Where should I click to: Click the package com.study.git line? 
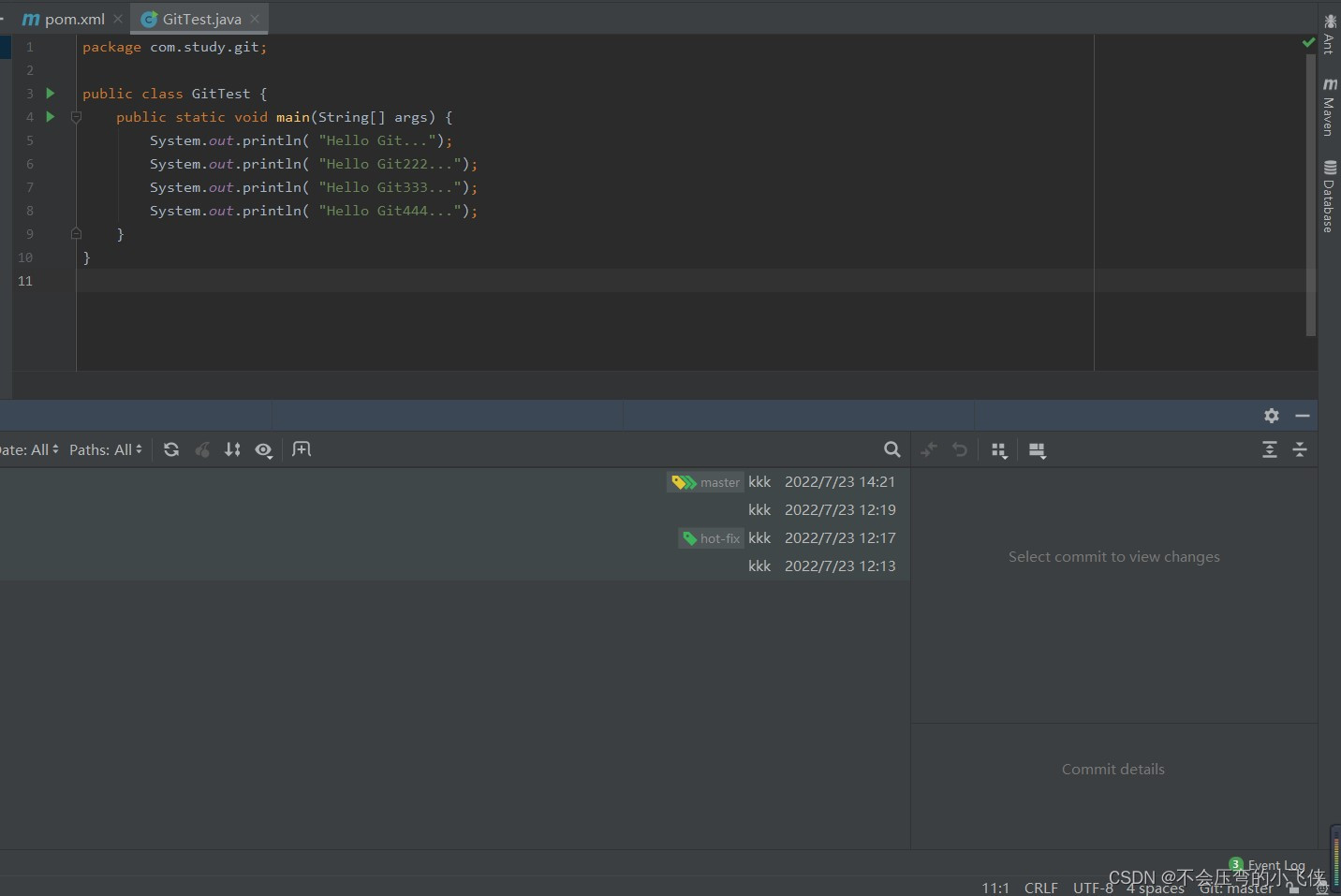[175, 47]
